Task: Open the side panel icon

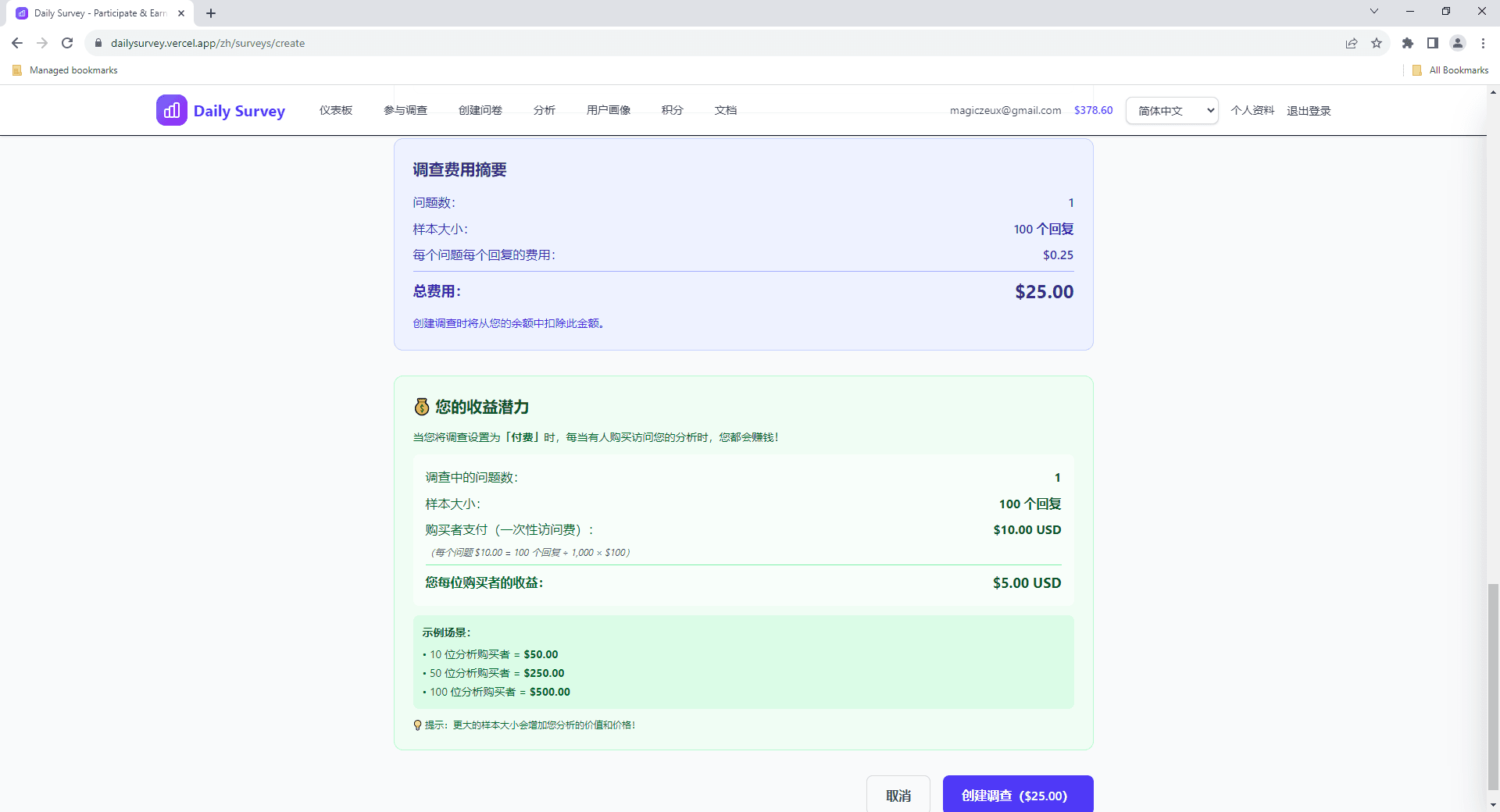Action: tap(1433, 44)
